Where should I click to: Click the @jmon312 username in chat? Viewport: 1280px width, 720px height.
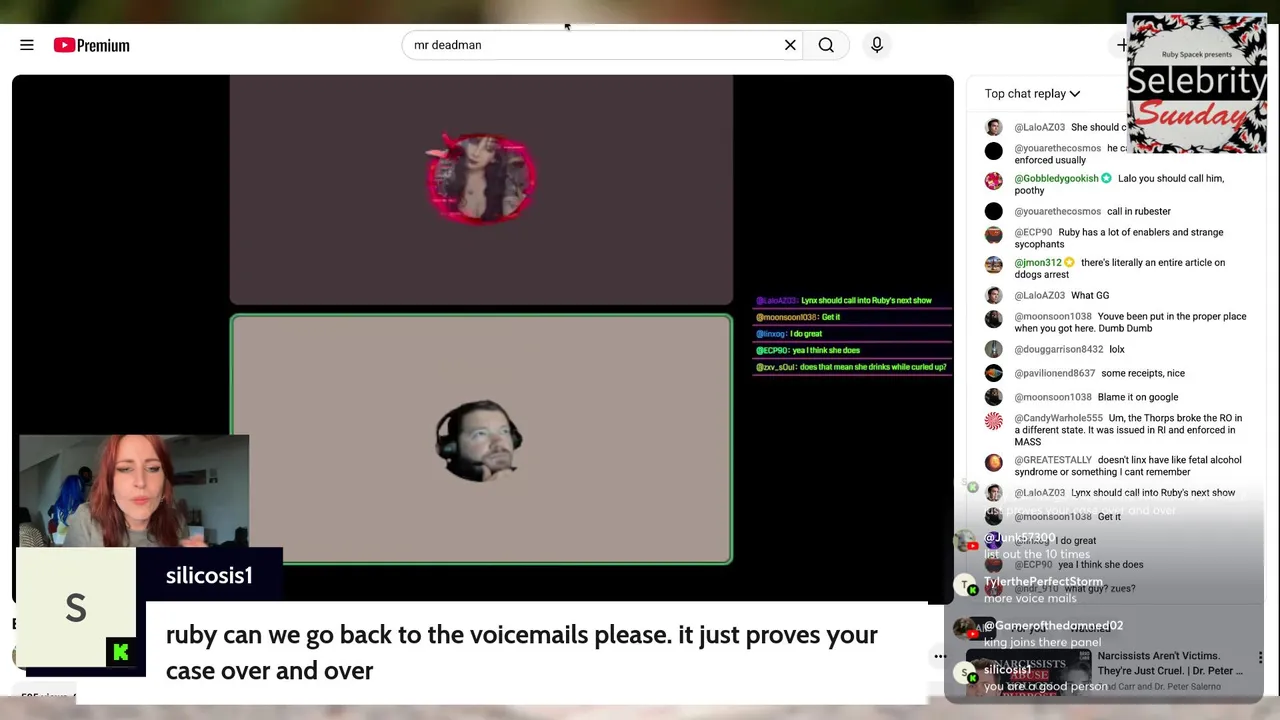1038,263
